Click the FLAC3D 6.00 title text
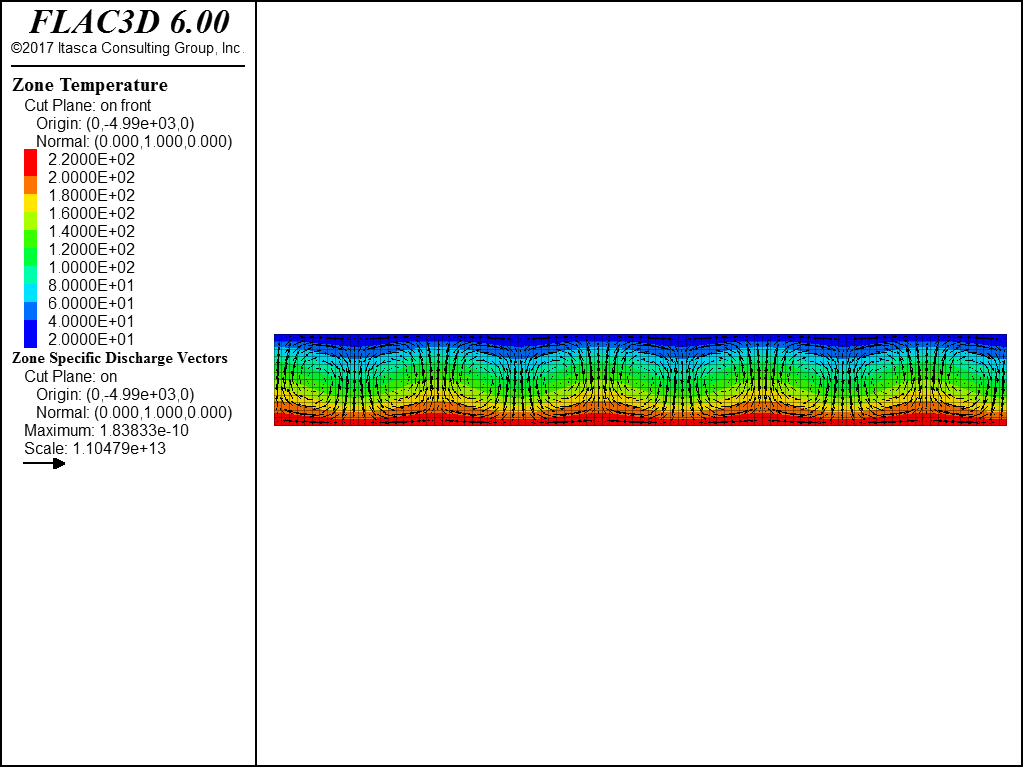1024x768 pixels. pyautogui.click(x=129, y=22)
